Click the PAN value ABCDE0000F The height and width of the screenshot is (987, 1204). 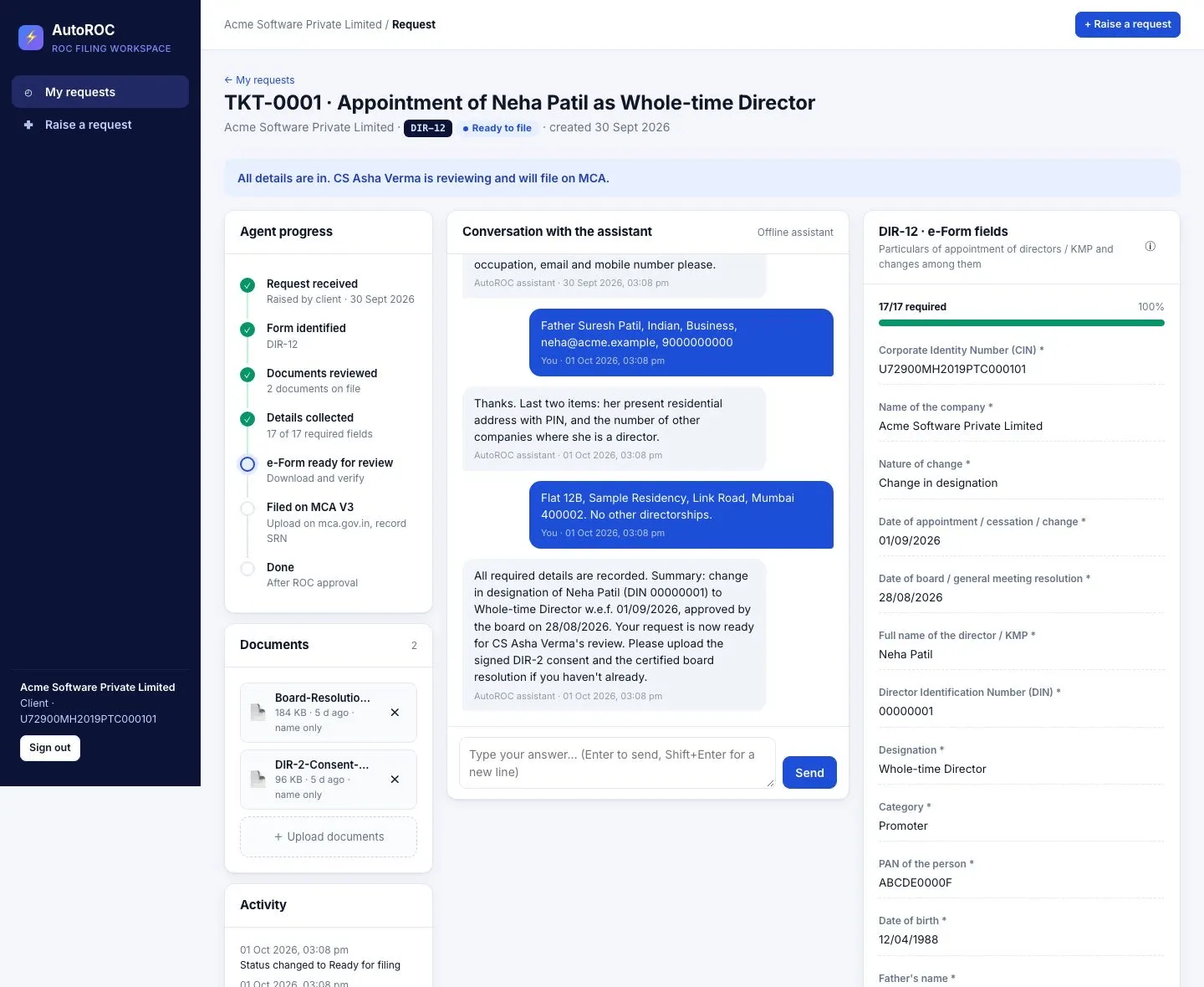[916, 882]
